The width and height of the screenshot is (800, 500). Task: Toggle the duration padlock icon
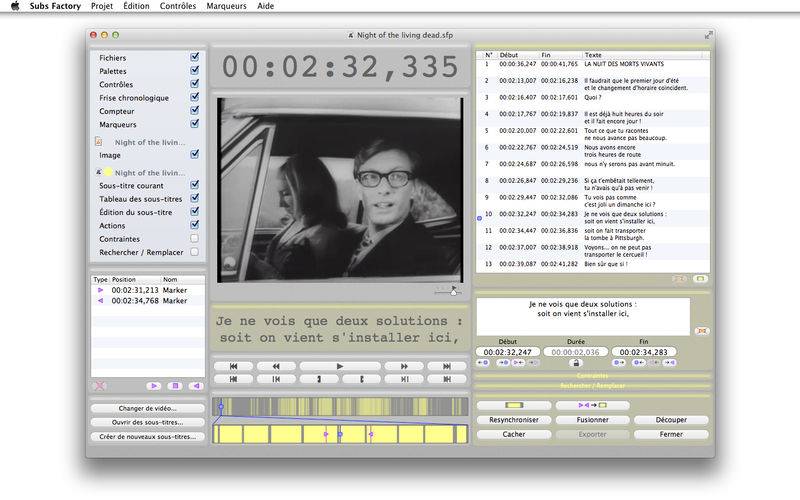[576, 363]
